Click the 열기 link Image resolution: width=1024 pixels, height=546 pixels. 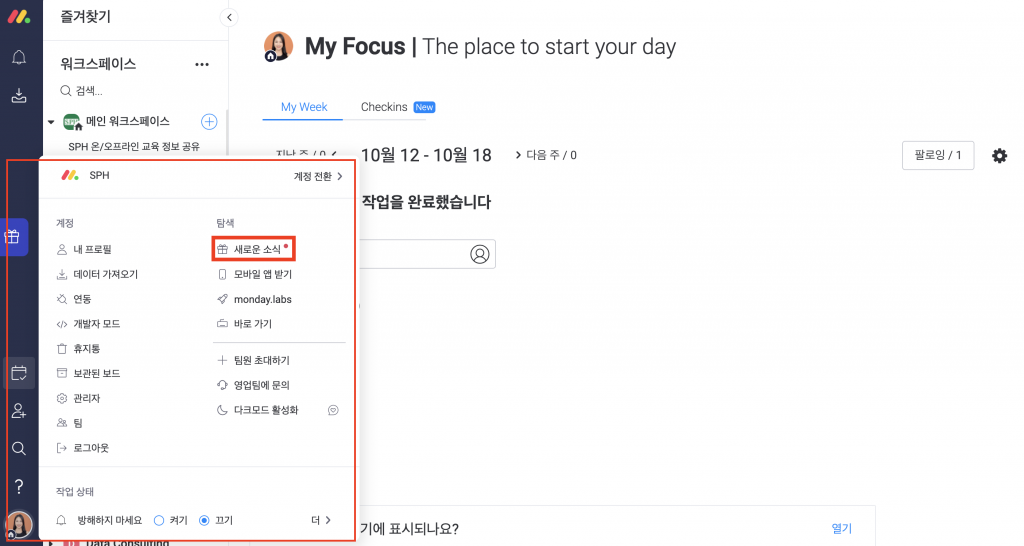[842, 528]
